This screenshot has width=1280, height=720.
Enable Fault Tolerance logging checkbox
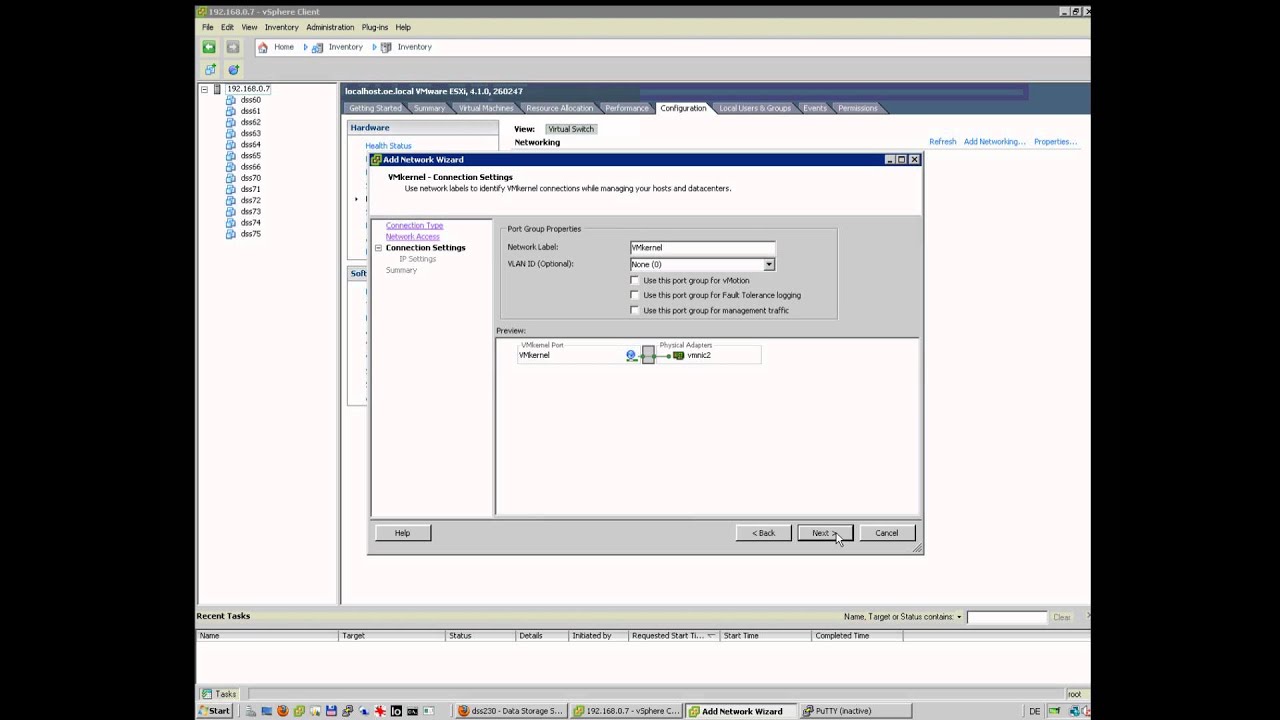(x=635, y=295)
